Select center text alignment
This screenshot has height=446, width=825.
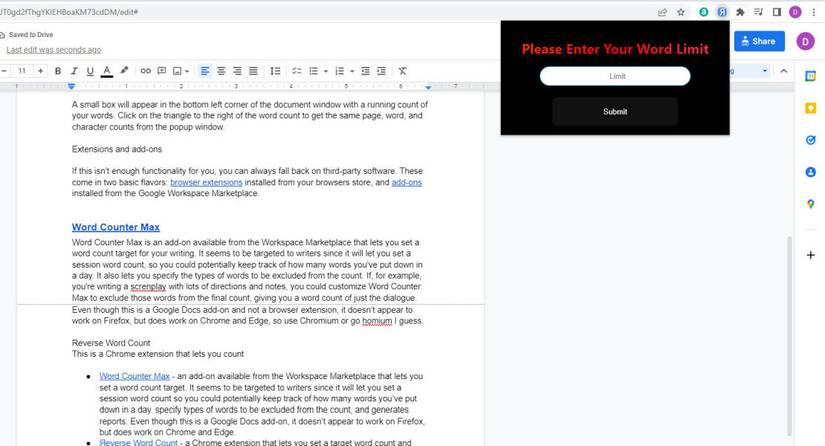point(221,71)
